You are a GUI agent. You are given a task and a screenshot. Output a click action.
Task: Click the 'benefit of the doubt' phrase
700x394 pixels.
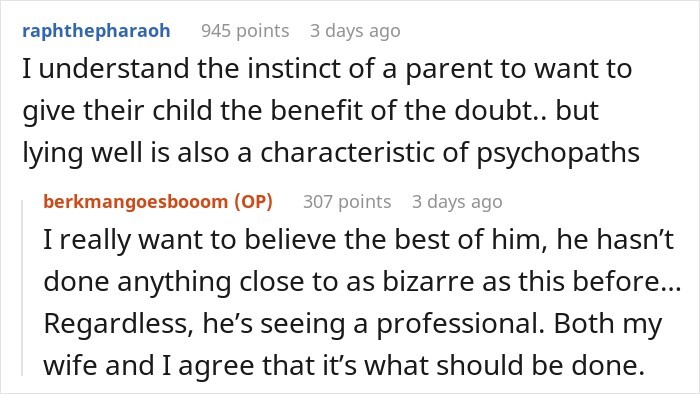(x=403, y=111)
